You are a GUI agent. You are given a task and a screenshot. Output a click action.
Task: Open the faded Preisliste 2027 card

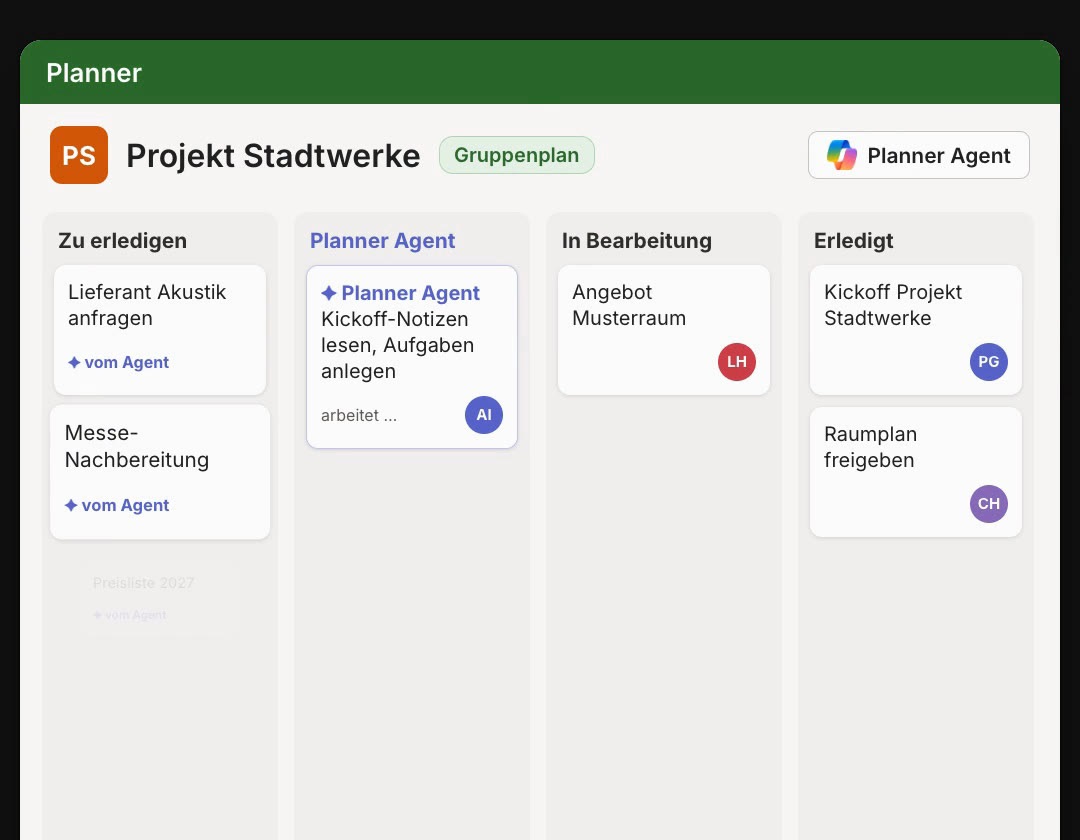pyautogui.click(x=160, y=598)
